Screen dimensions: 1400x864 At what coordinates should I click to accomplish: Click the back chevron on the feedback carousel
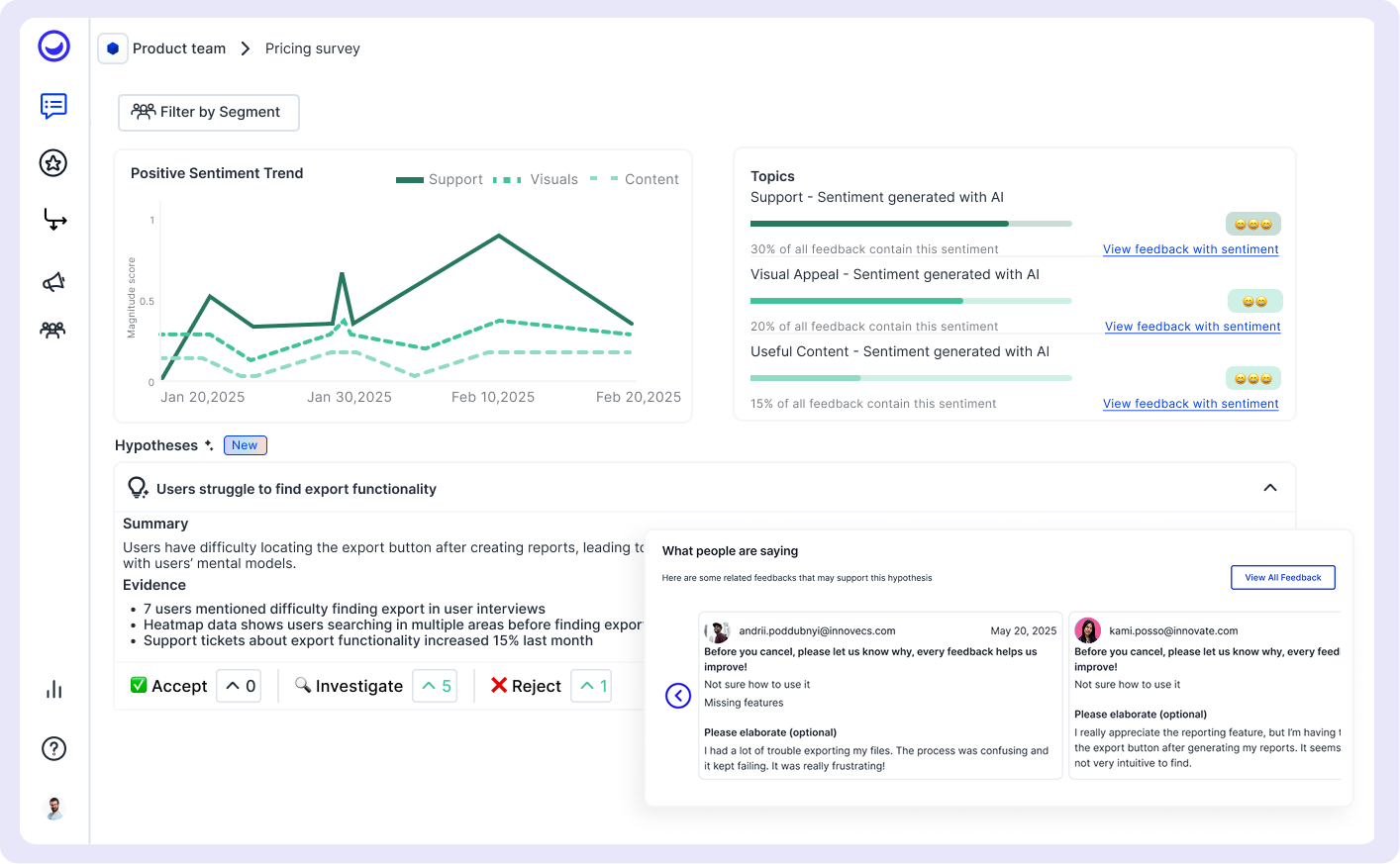[678, 696]
